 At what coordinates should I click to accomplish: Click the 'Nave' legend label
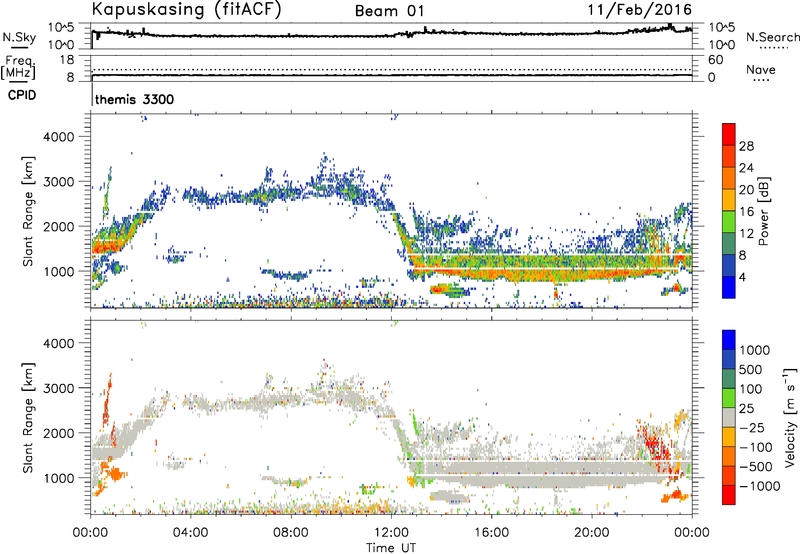coord(761,69)
